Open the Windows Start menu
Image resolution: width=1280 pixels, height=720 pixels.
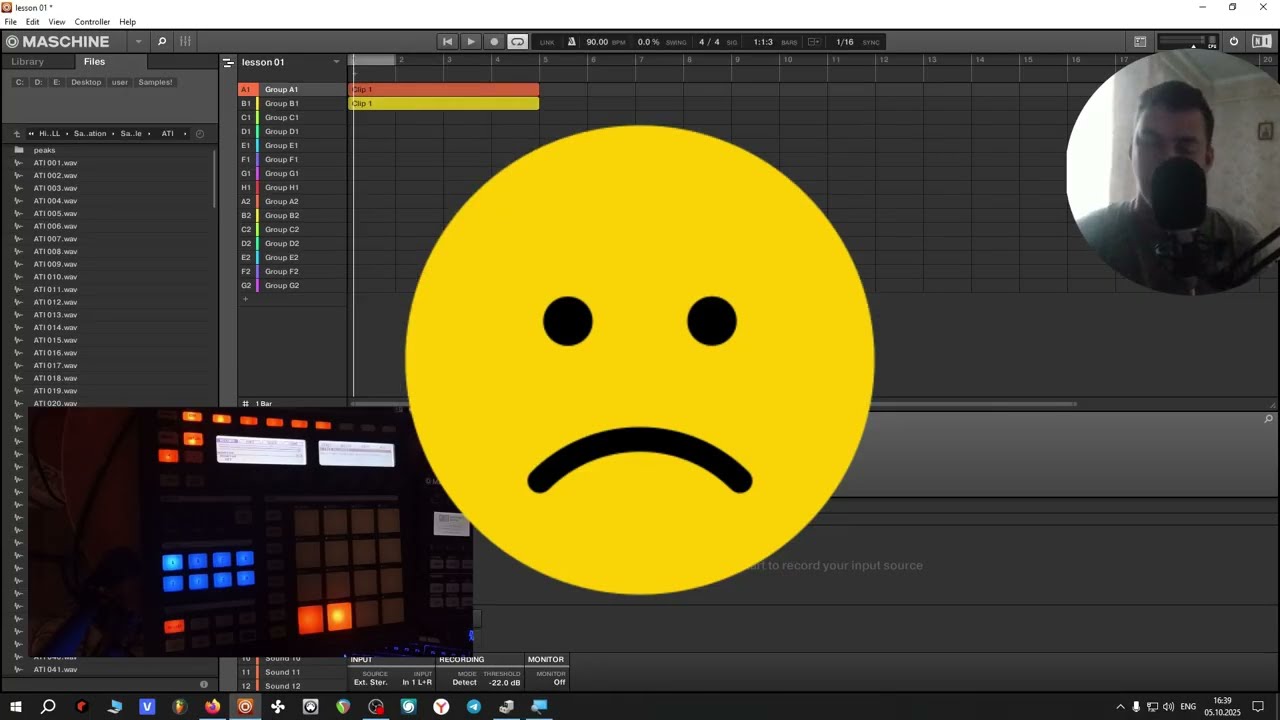coord(15,707)
